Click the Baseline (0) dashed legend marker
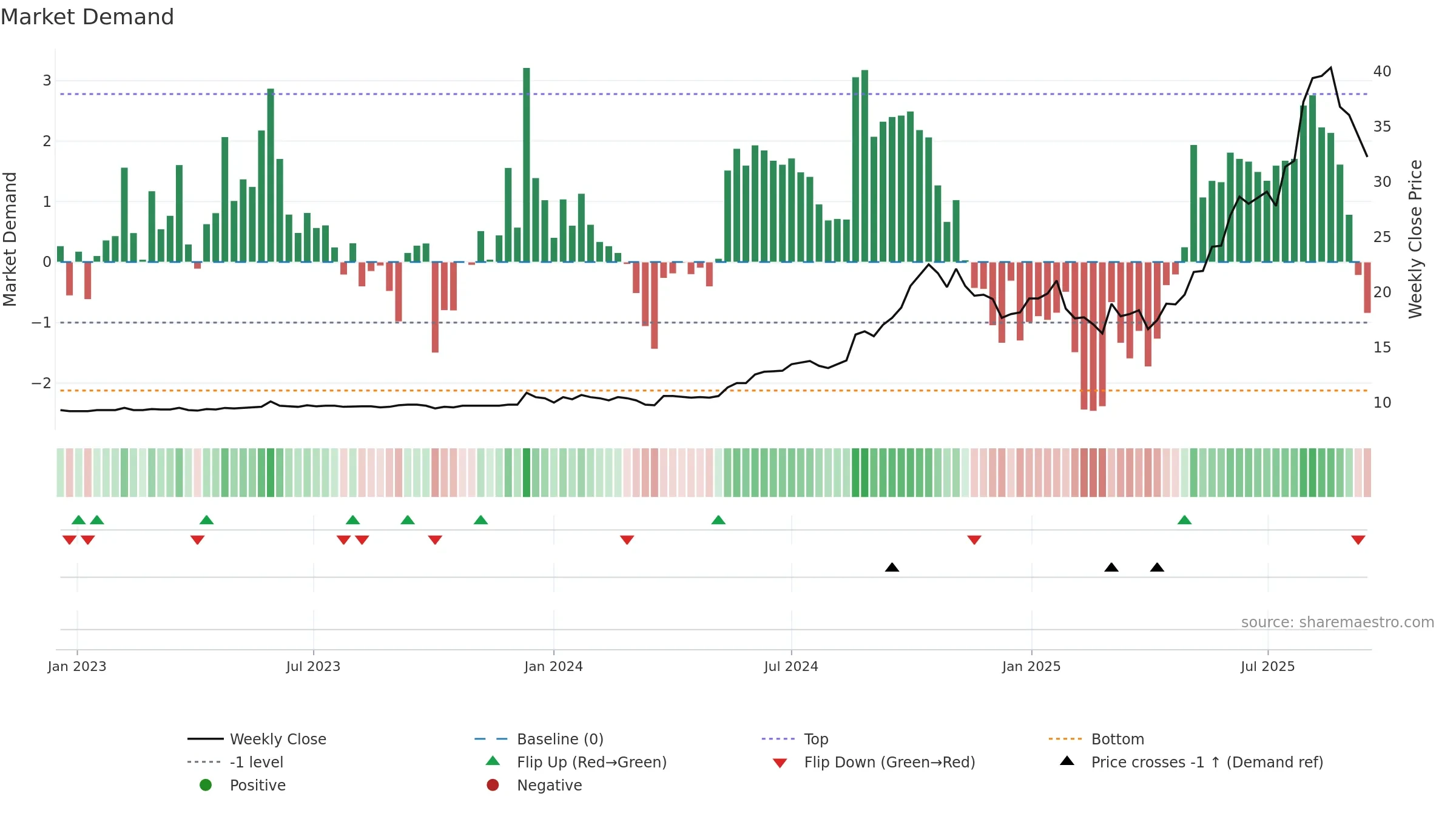The height and width of the screenshot is (819, 1456). pos(491,739)
